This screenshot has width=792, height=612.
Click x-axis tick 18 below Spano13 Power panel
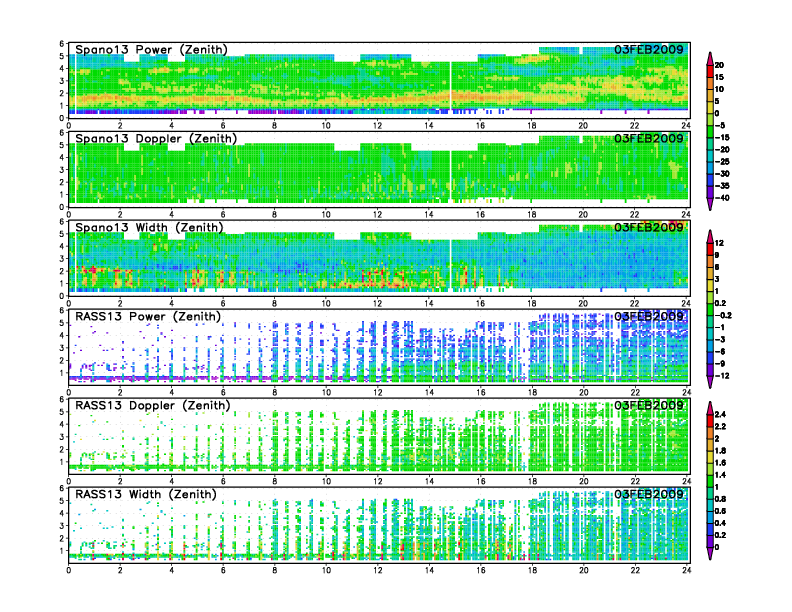click(x=531, y=126)
